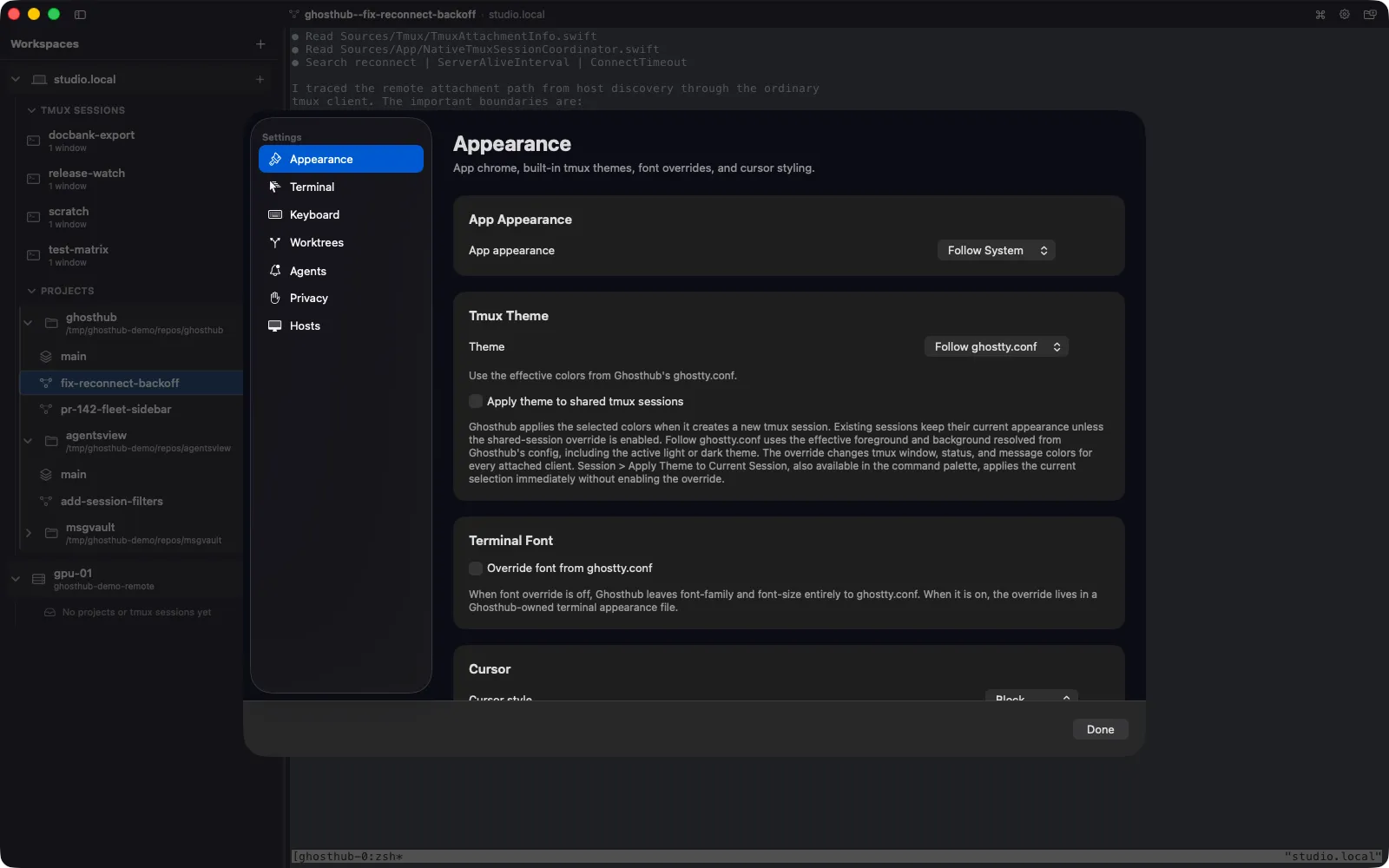The height and width of the screenshot is (868, 1389).
Task: Open the Hosts settings section
Action: 341,325
